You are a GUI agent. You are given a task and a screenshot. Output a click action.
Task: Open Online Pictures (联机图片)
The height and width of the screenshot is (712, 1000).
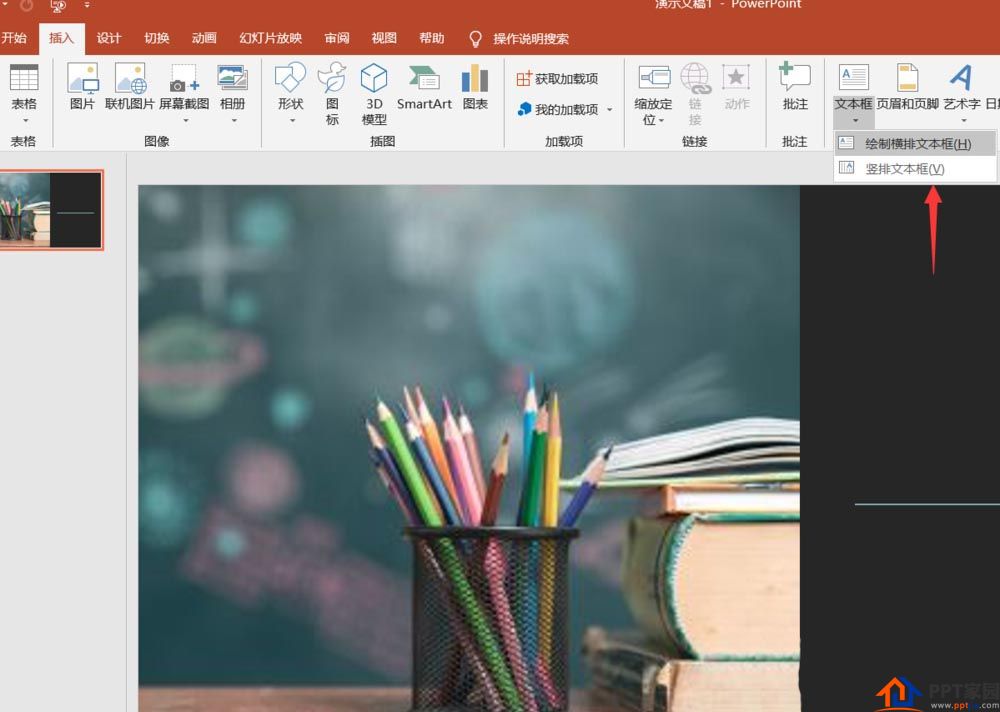point(130,78)
